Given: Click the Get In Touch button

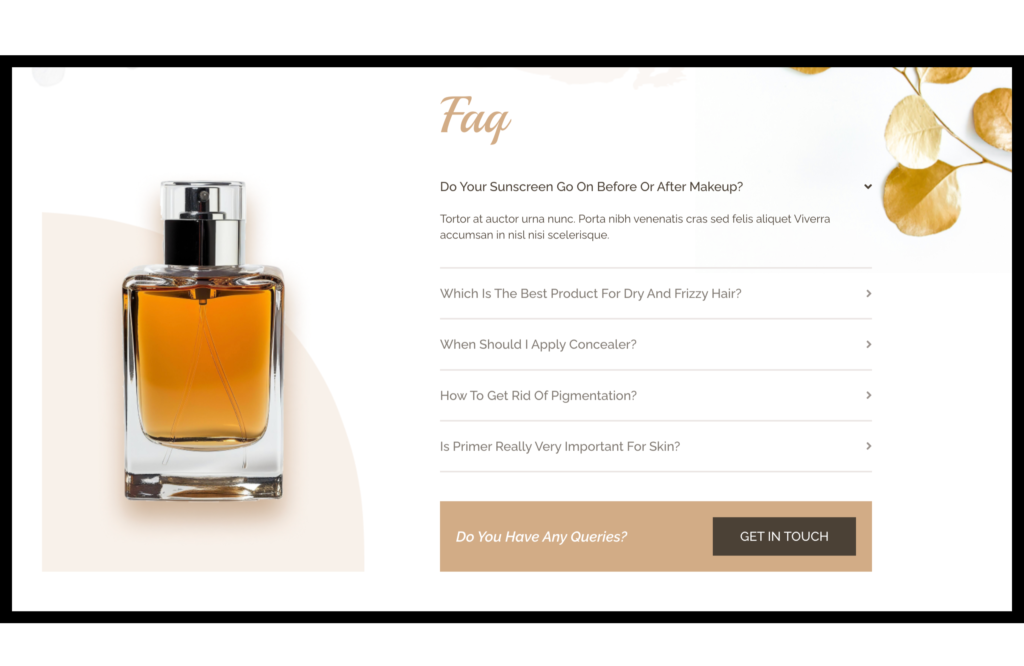Looking at the screenshot, I should [x=784, y=537].
